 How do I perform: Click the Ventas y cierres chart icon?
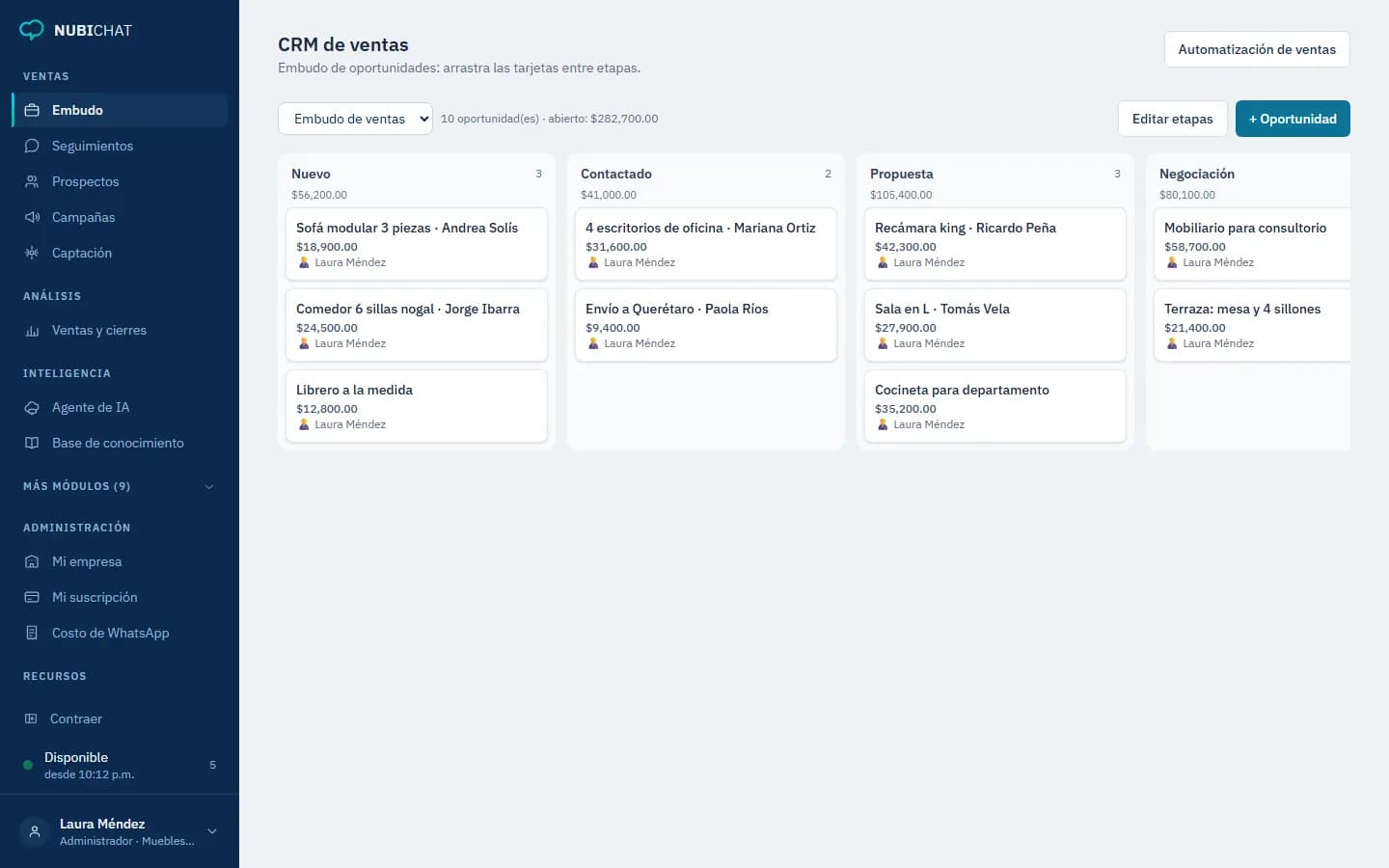point(32,330)
